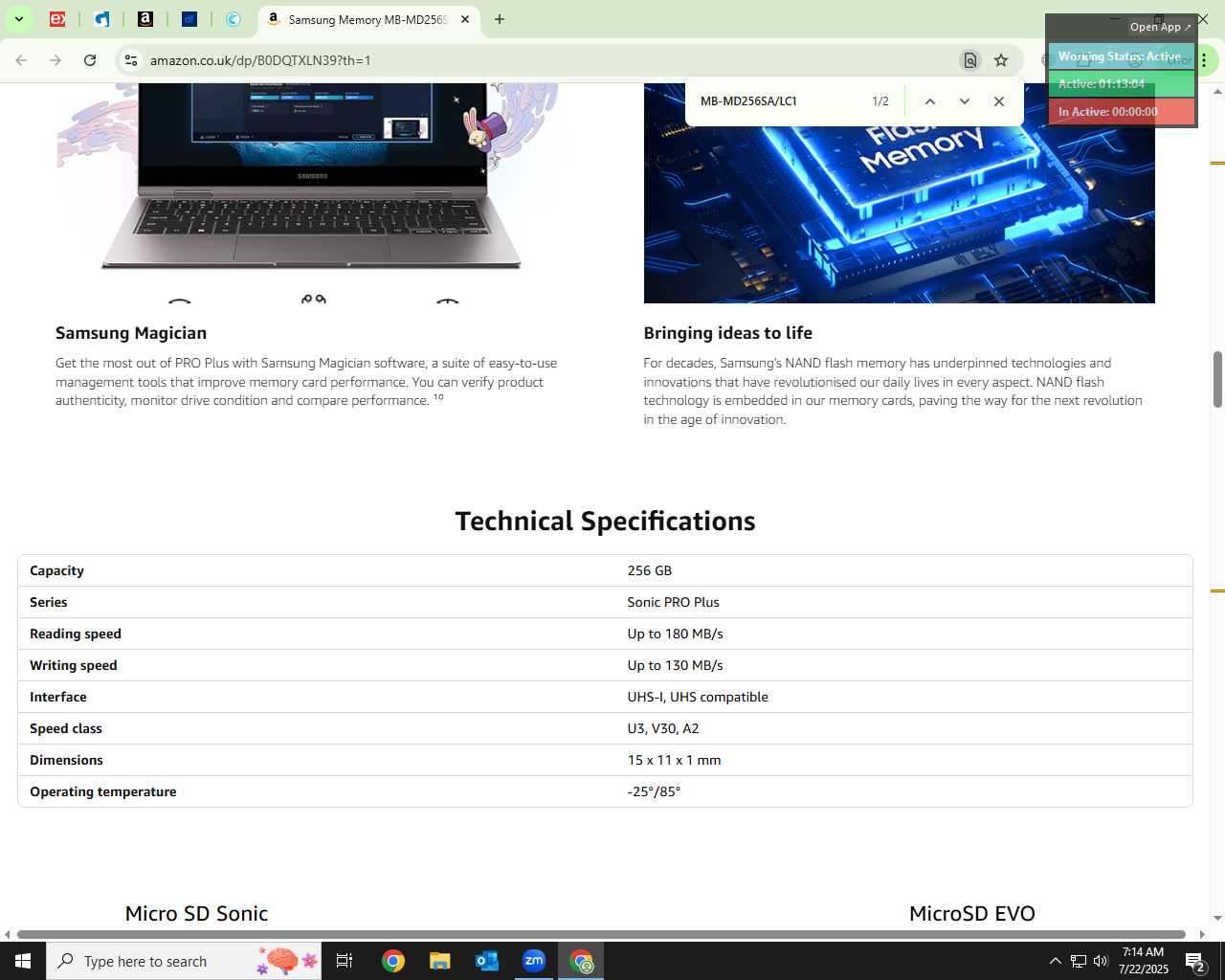Screen dimensions: 1225x980
Task: Click the Flash Memory chip image
Action: click(899, 193)
